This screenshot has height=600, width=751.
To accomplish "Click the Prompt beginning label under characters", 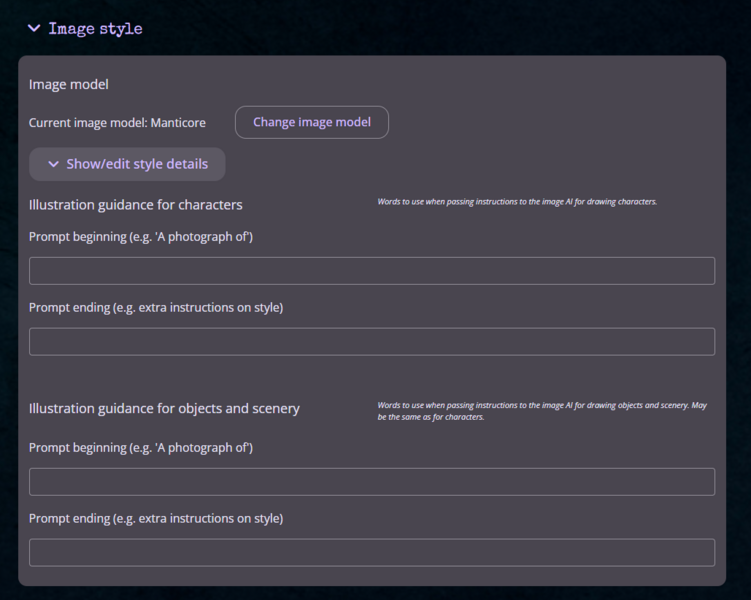I will [141, 237].
